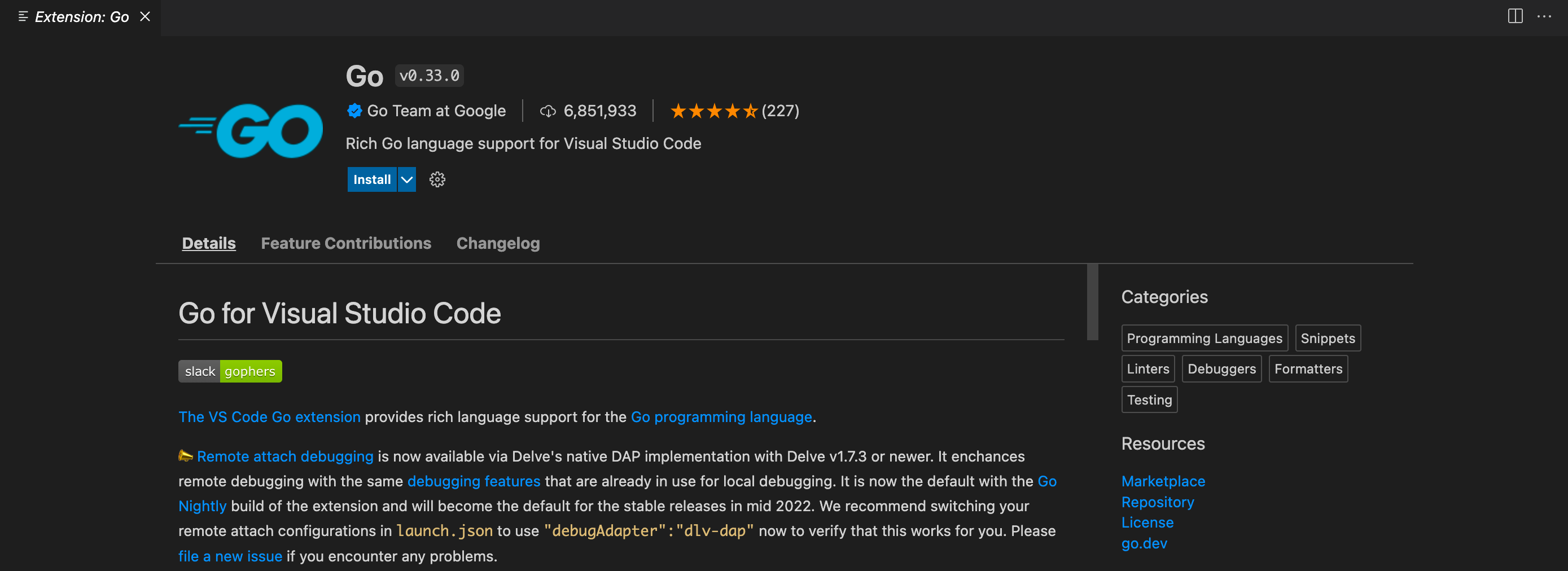Expand the Install dropdown arrow
The image size is (1568, 571).
click(x=406, y=179)
